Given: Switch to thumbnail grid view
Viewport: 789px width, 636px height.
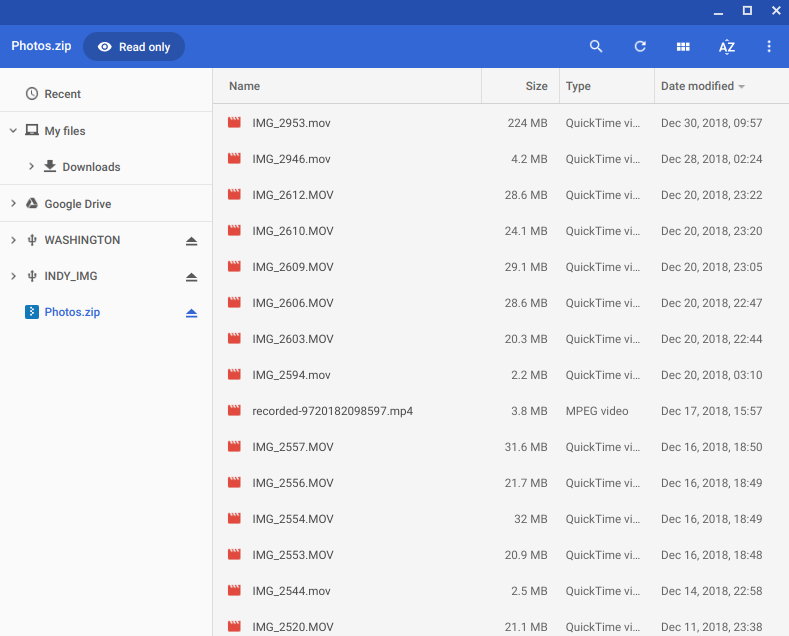Looking at the screenshot, I should click(683, 47).
